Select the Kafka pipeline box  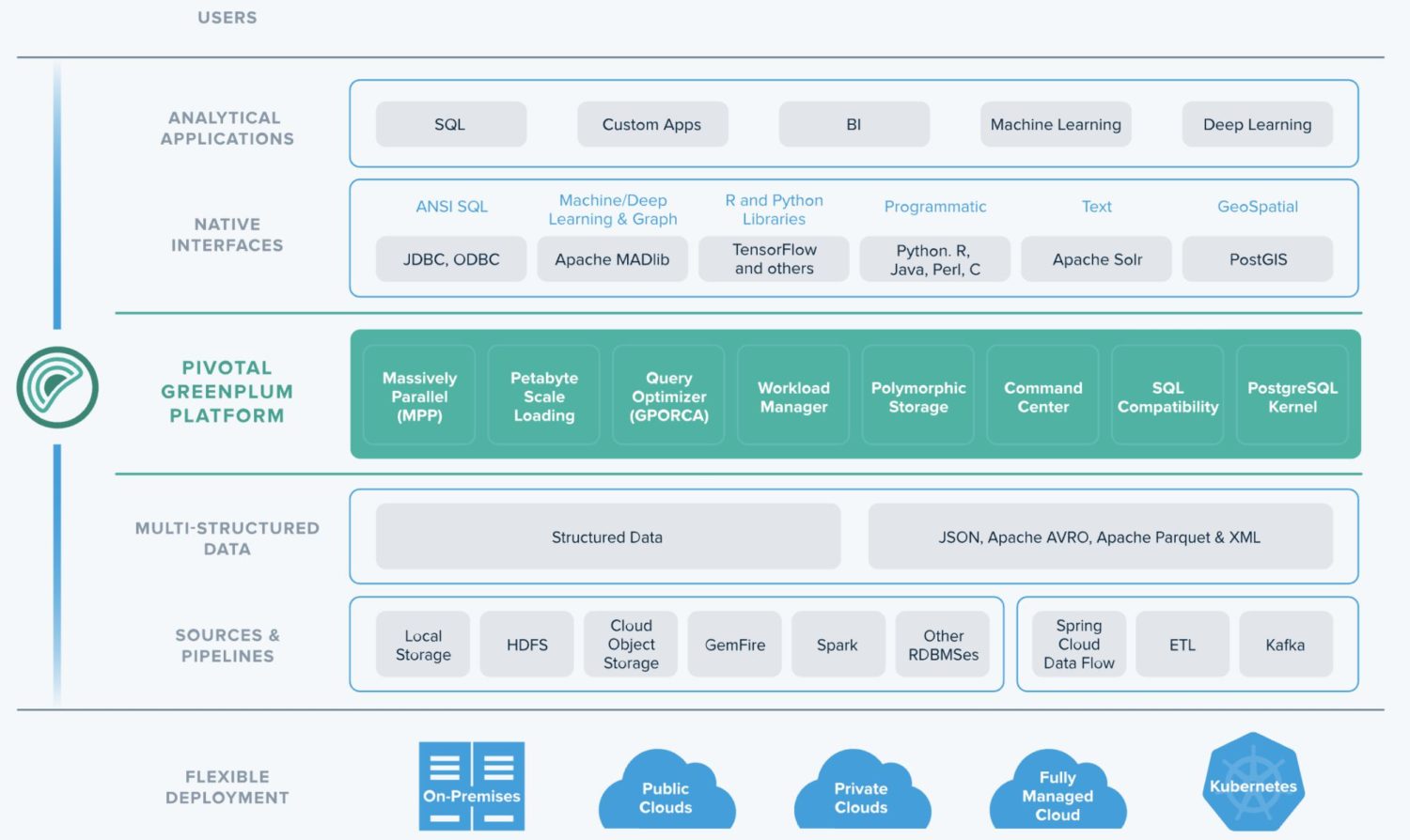click(1286, 645)
